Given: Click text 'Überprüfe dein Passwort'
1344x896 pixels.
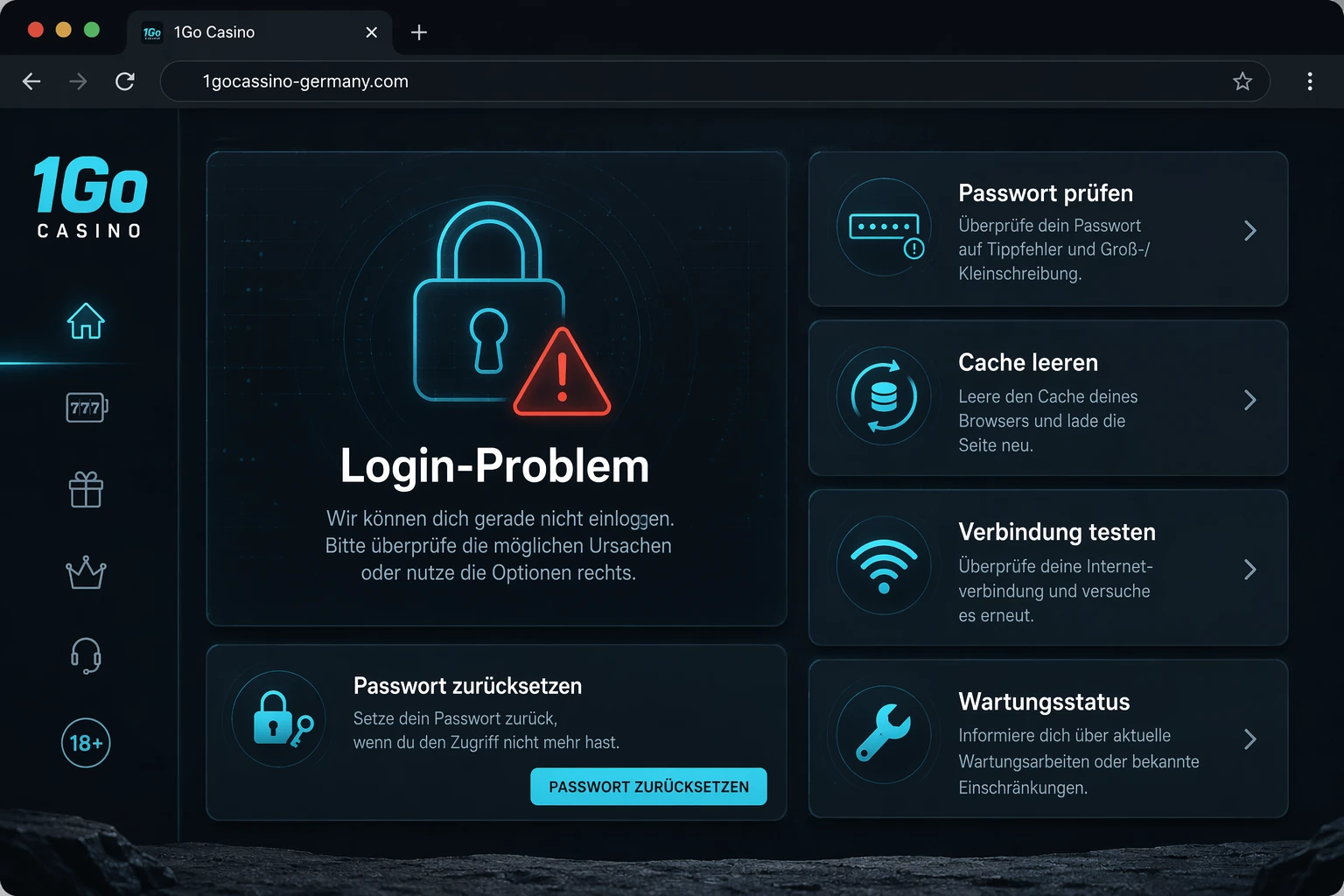Looking at the screenshot, I should (1049, 226).
